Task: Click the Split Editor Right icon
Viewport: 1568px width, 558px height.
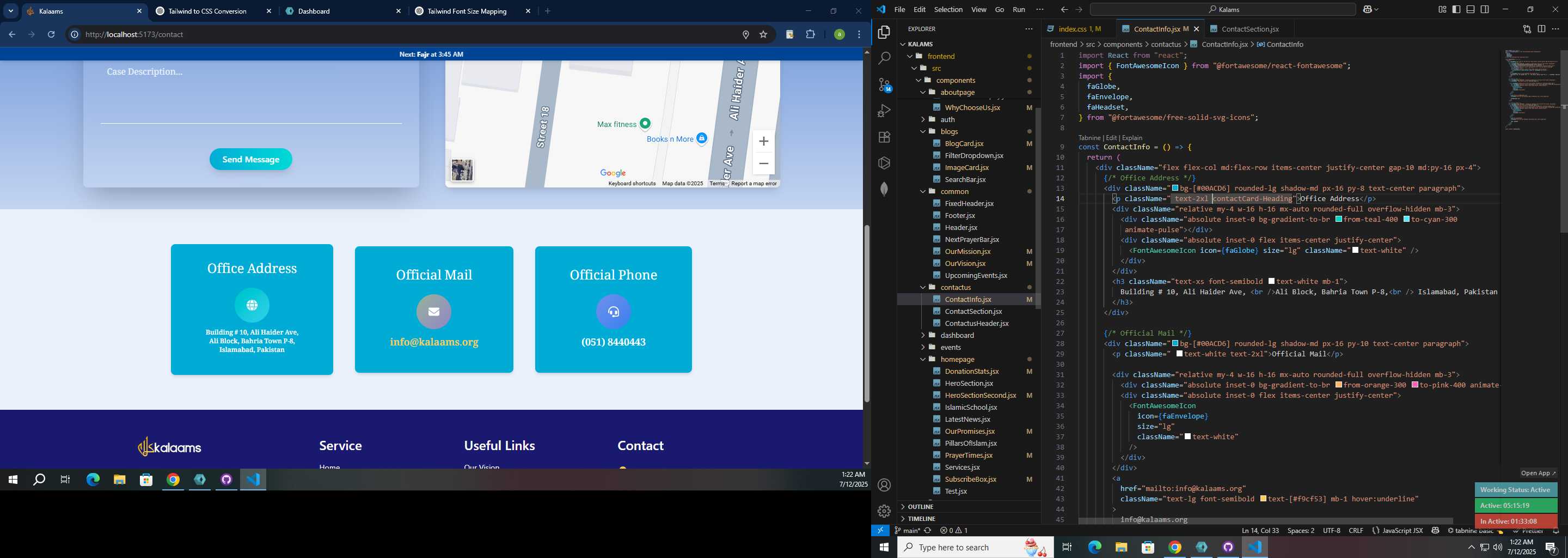Action: coord(1541,29)
